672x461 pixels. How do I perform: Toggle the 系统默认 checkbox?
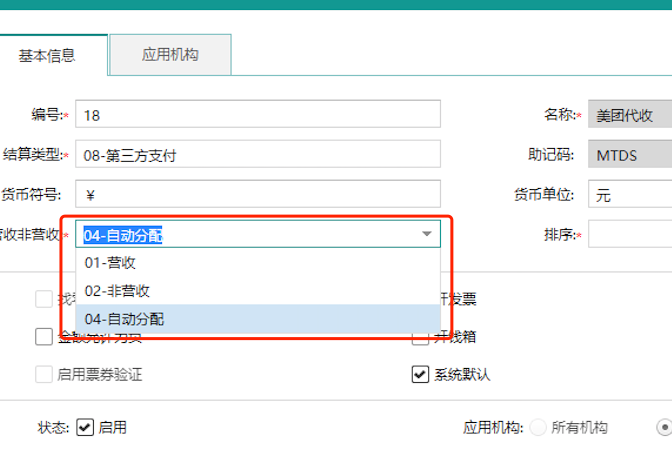coord(420,375)
